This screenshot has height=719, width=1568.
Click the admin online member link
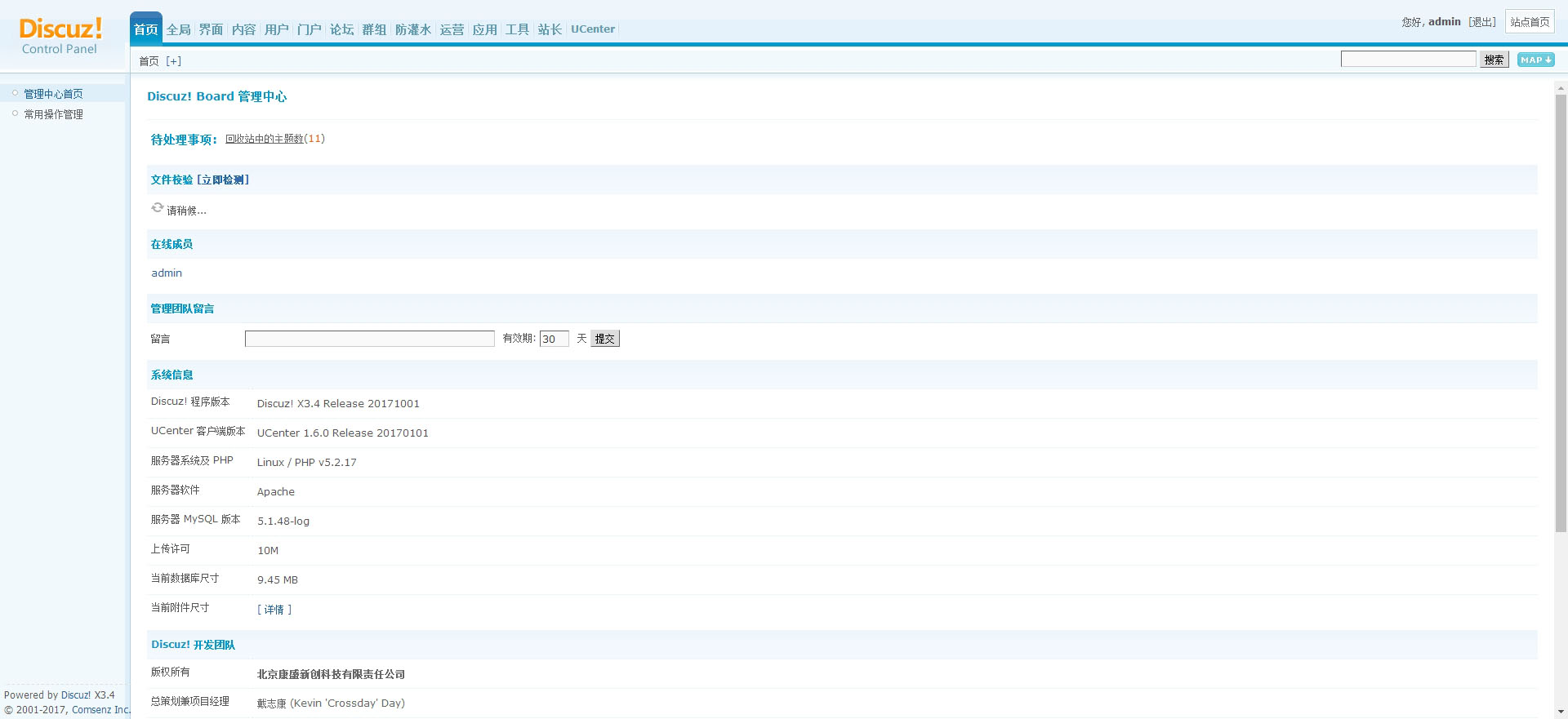(167, 273)
